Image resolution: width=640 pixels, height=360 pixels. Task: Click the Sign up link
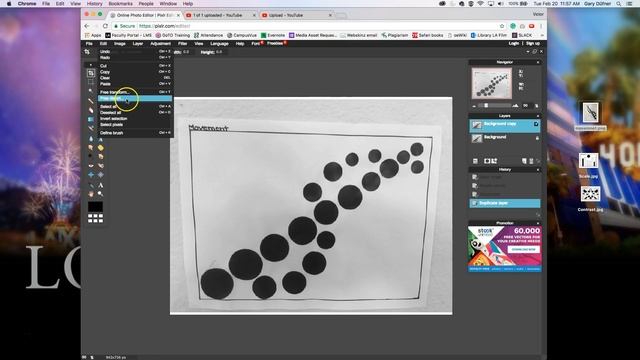[533, 44]
